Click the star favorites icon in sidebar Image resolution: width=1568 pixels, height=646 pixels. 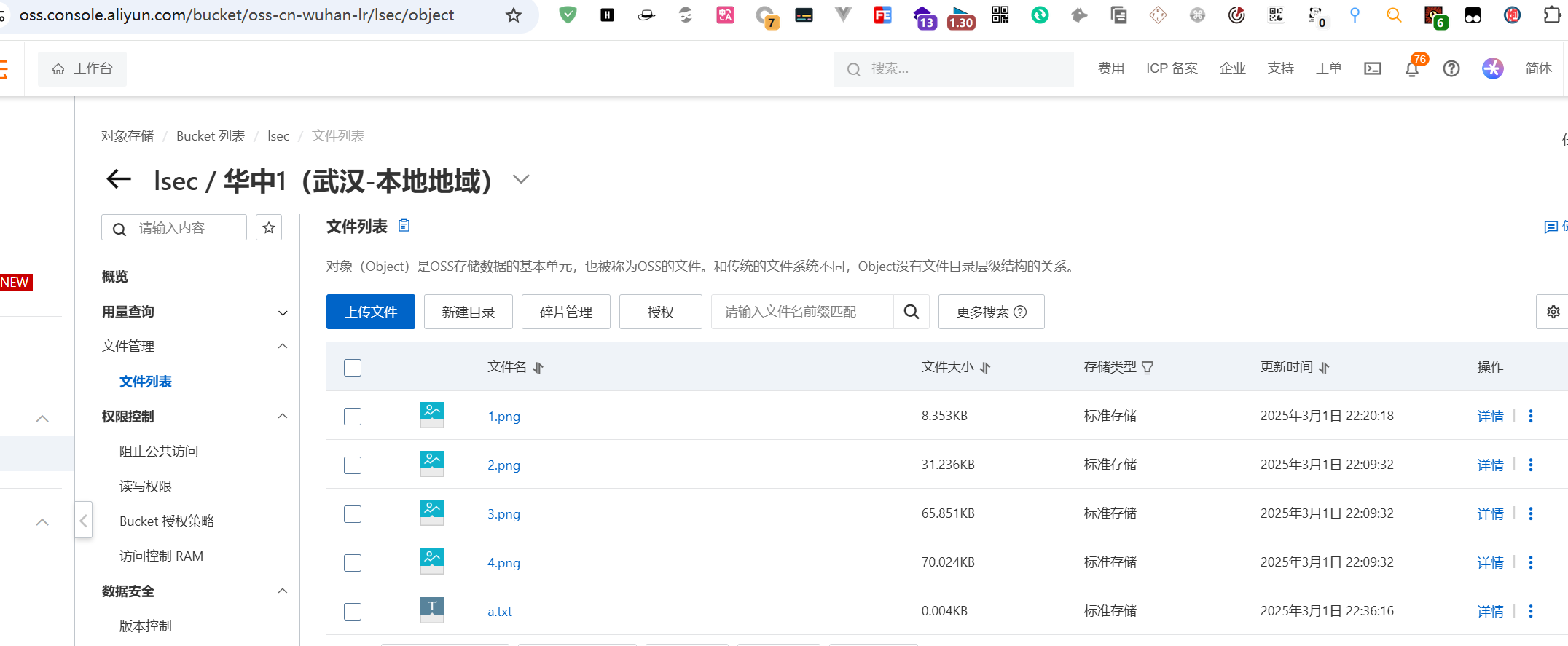(x=269, y=228)
